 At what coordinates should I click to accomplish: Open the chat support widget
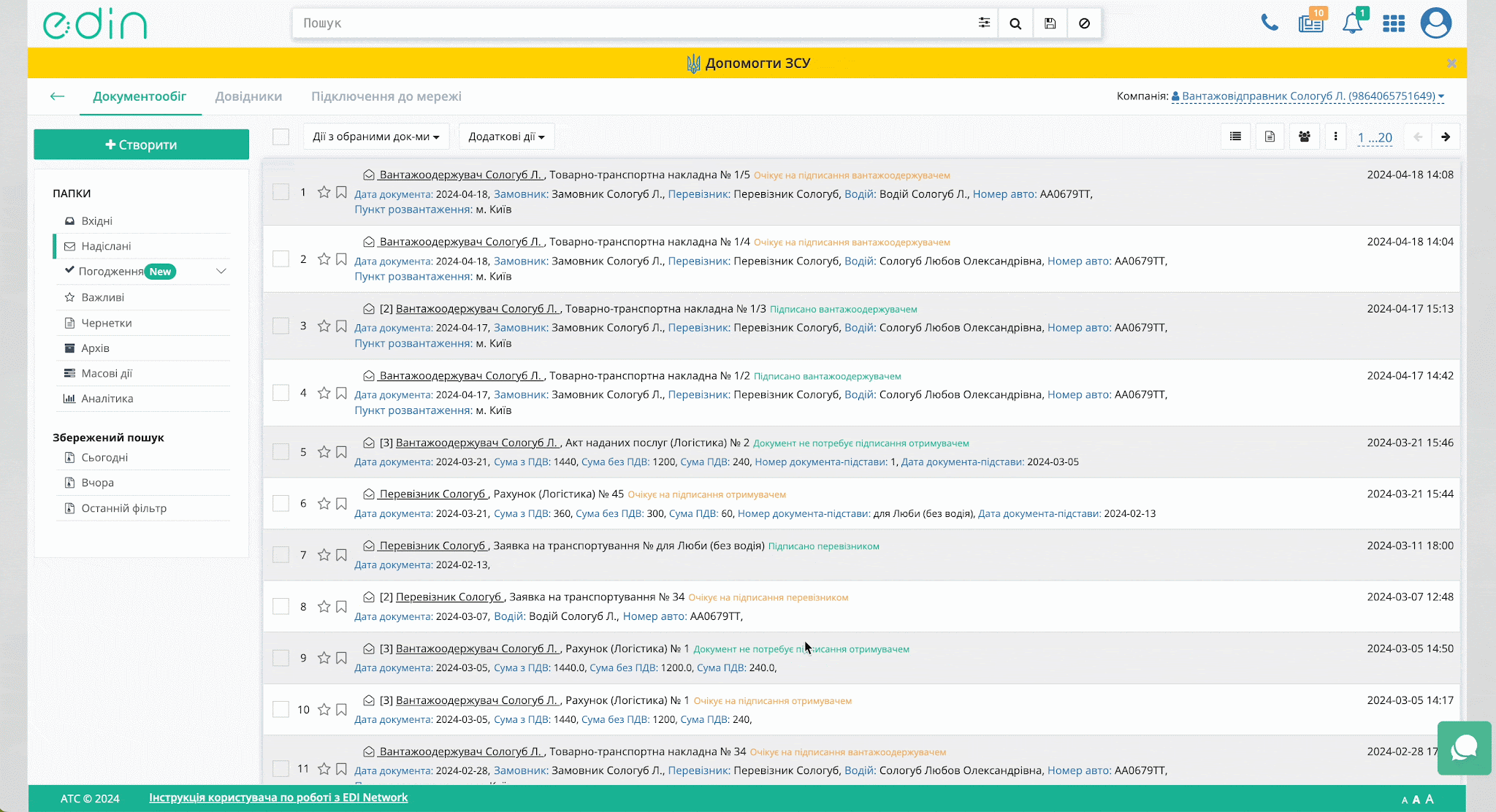click(1464, 748)
